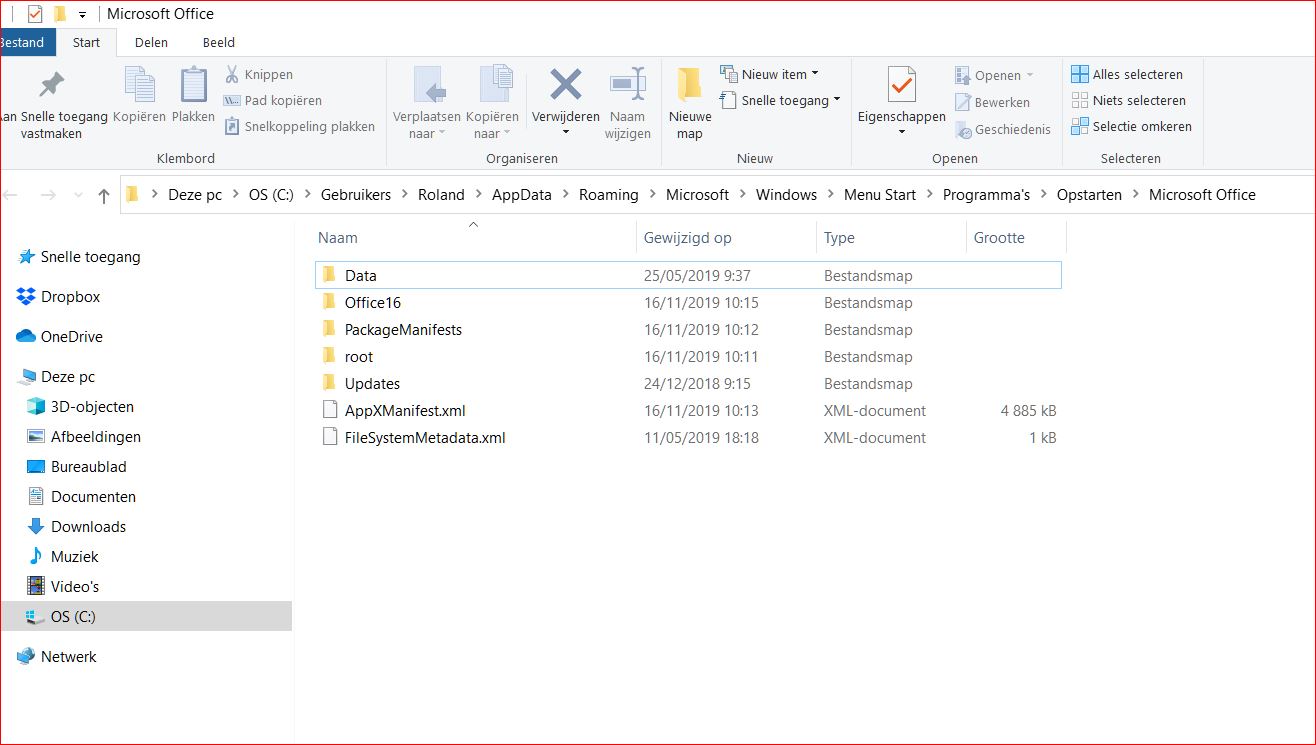The height and width of the screenshot is (745, 1316).
Task: Click Alles selecteren in ribbon
Action: click(1126, 75)
